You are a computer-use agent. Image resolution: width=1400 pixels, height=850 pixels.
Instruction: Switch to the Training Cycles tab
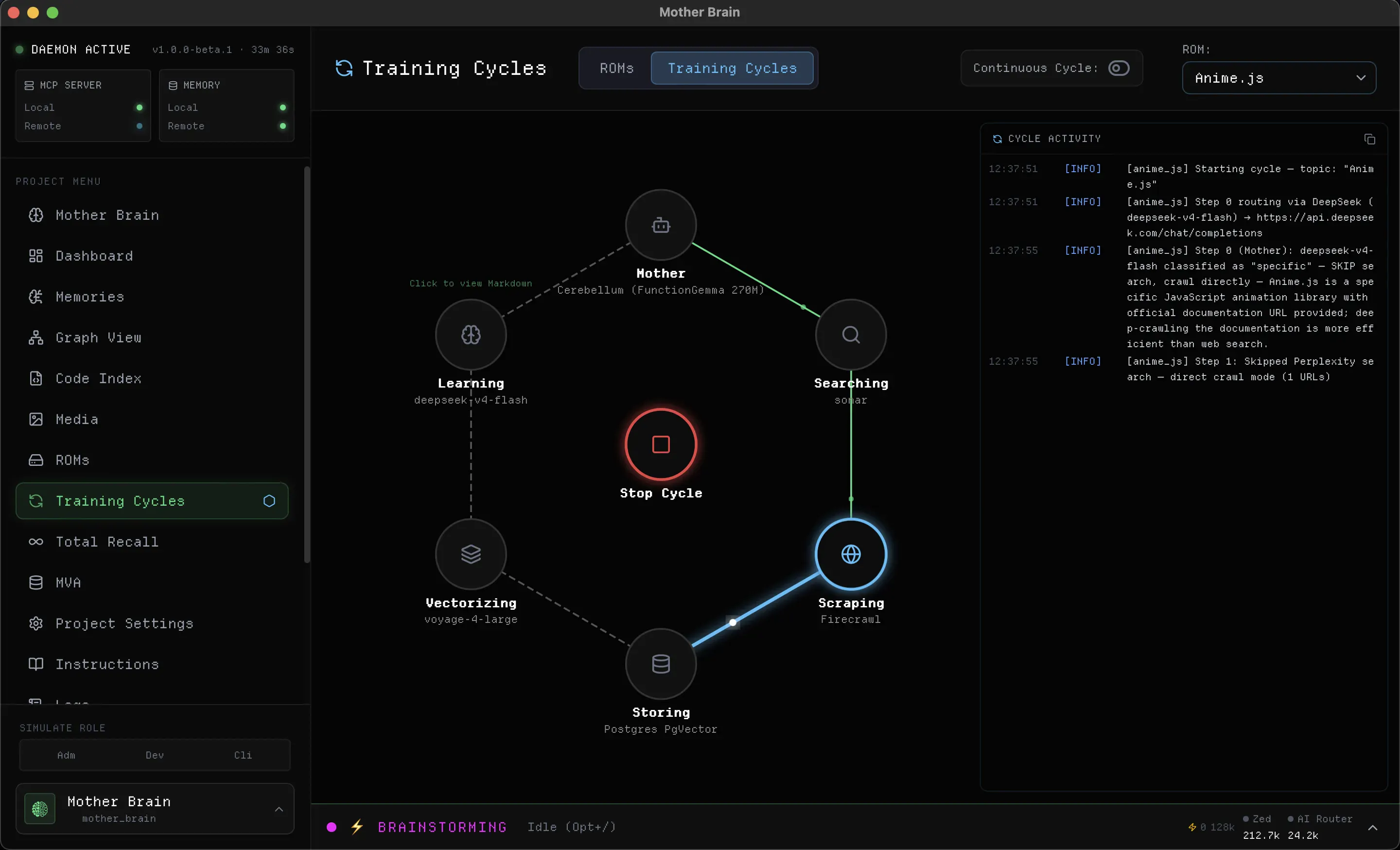pos(732,68)
